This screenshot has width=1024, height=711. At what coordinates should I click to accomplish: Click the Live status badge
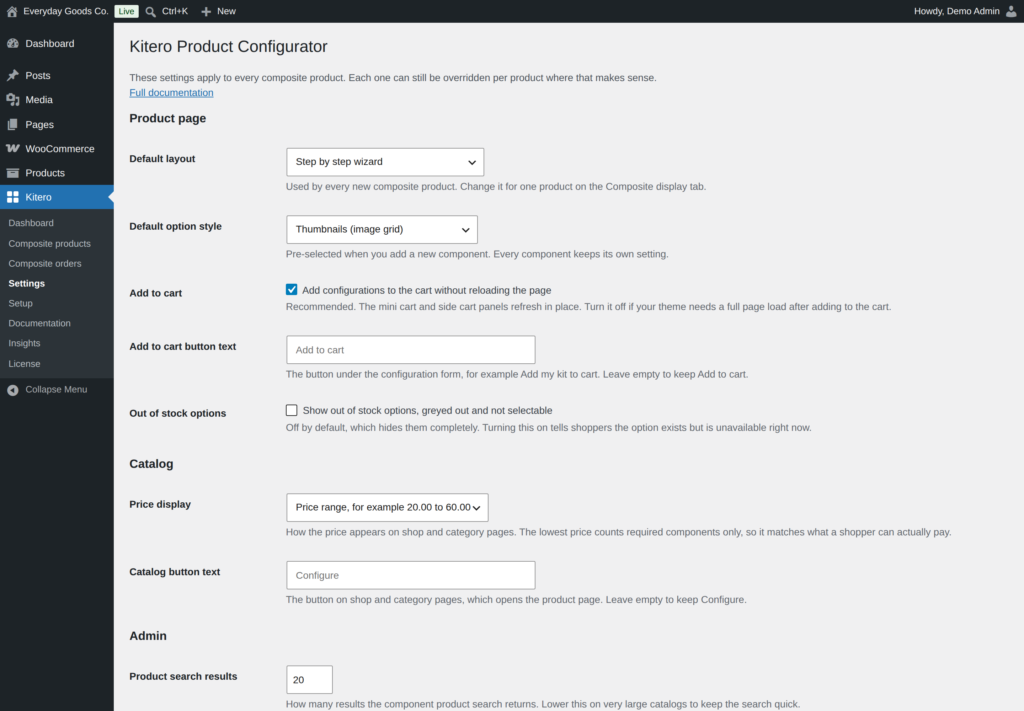pyautogui.click(x=126, y=12)
